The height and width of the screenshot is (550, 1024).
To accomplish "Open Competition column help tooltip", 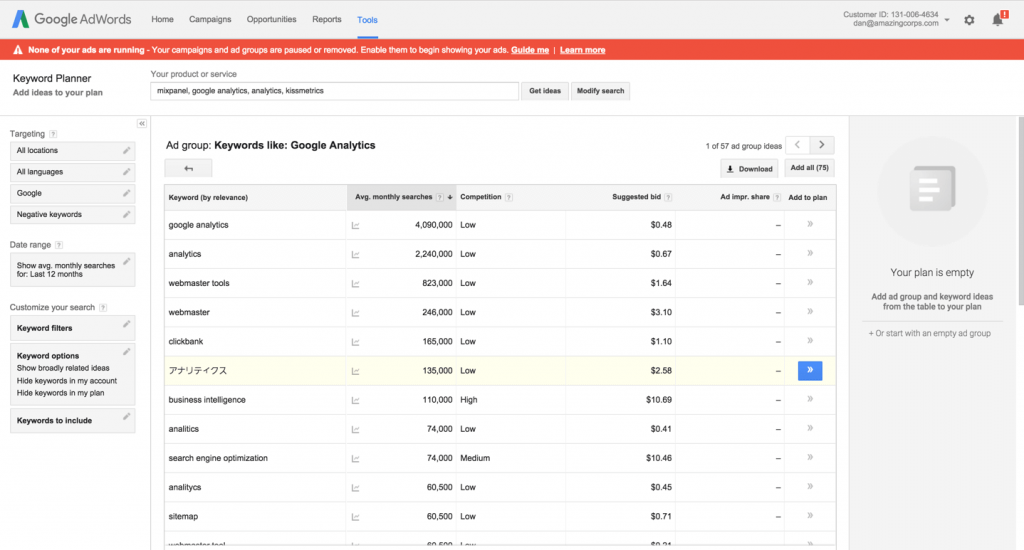I will (509, 197).
